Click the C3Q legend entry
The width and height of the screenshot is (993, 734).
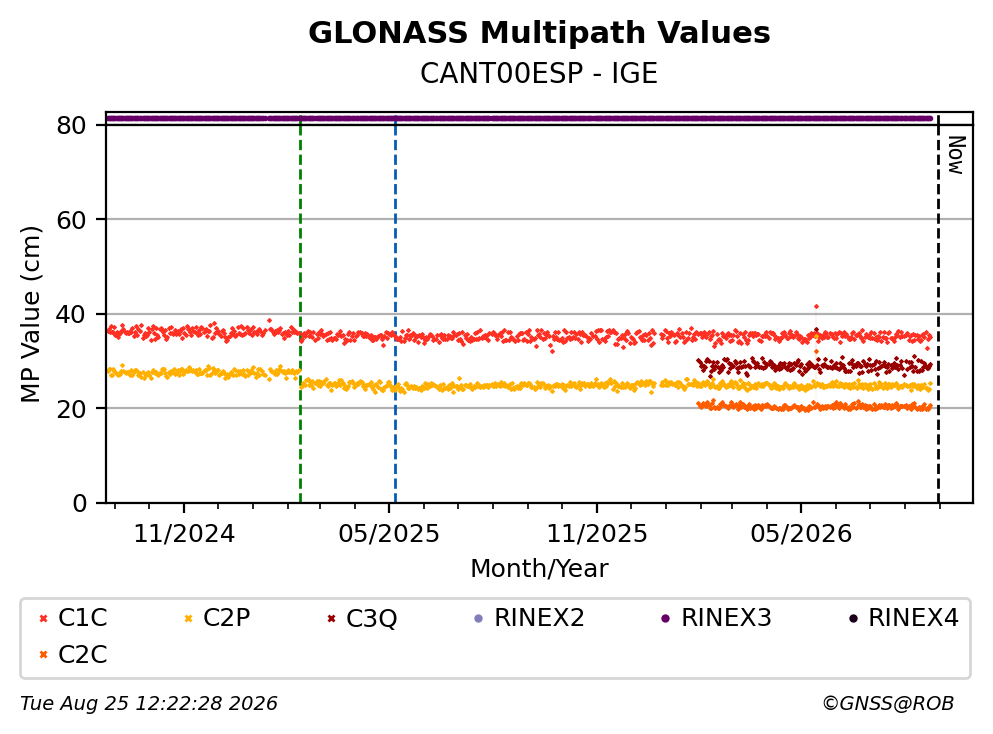pos(362,617)
